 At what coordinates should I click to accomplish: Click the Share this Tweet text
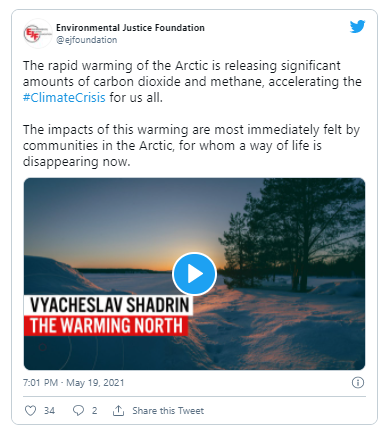[168, 411]
